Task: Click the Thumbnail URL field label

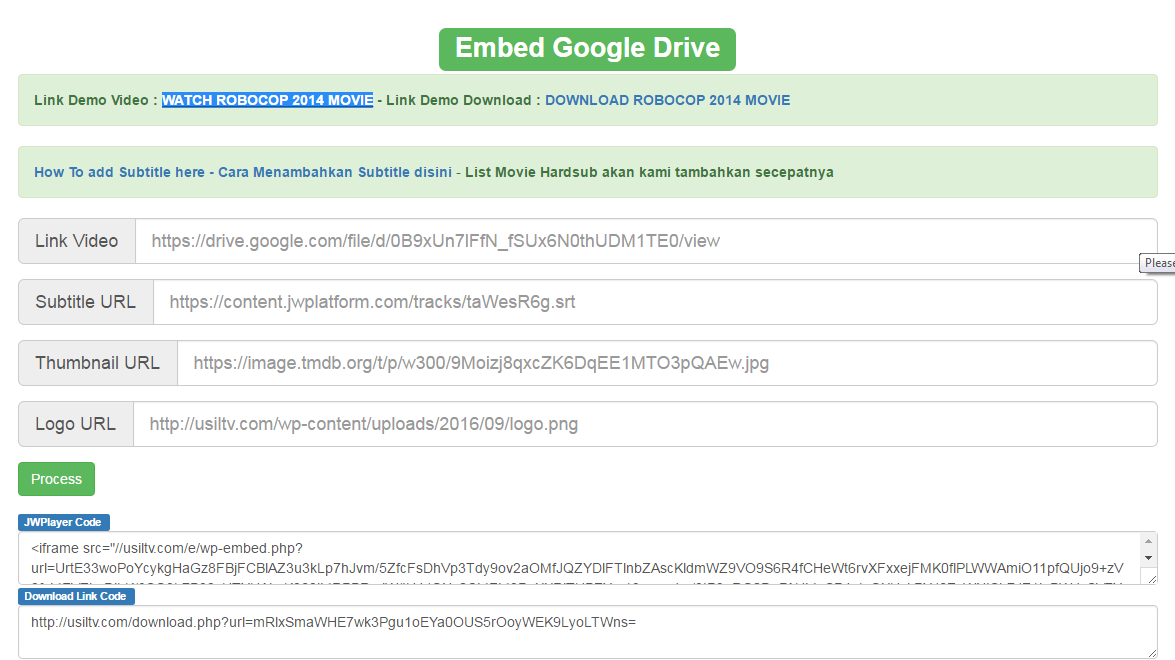Action: click(98, 363)
